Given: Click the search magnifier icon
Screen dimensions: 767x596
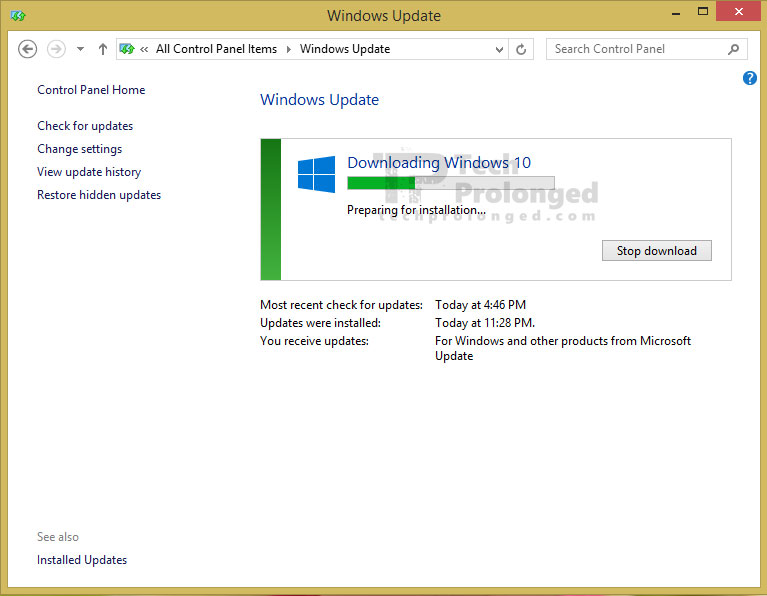Looking at the screenshot, I should 733,49.
